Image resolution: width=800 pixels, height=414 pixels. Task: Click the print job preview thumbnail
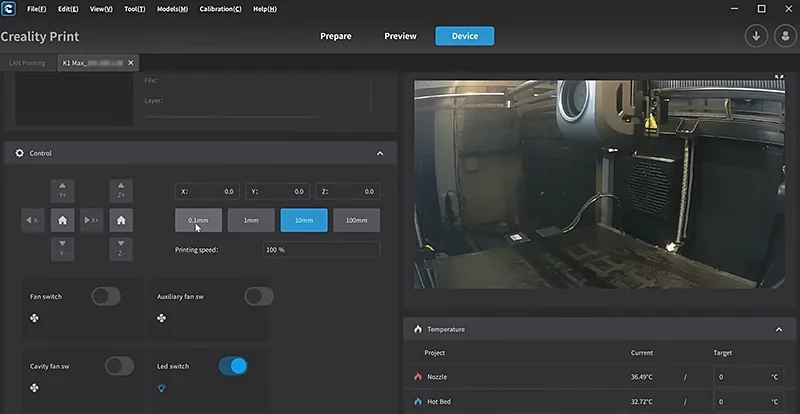[74, 100]
